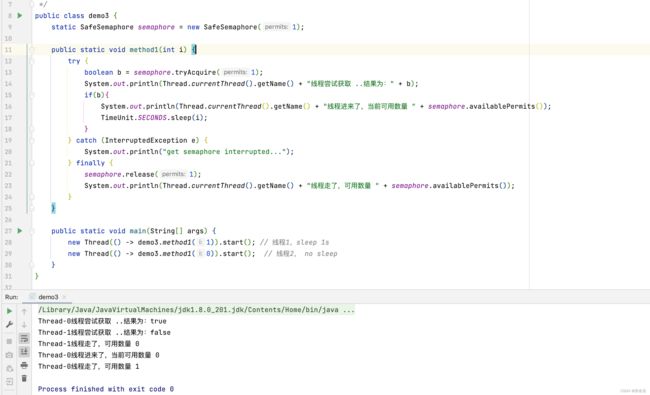Viewport: 650px width, 395px height.
Task: Click 'TimeUnit.SECONDS.sleep(i);' line
Action: [154, 118]
